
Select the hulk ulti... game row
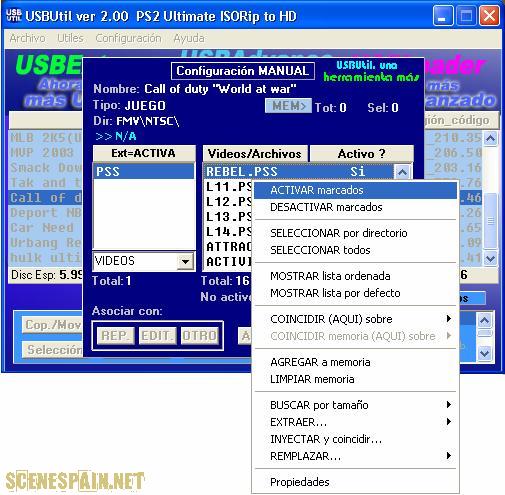click(46, 258)
